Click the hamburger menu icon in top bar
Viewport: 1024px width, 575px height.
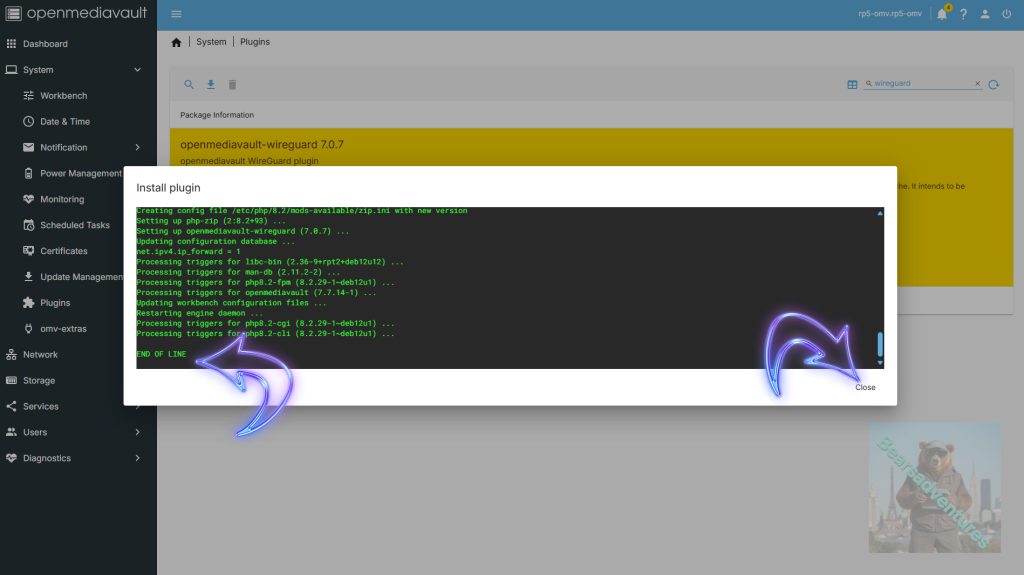point(176,14)
